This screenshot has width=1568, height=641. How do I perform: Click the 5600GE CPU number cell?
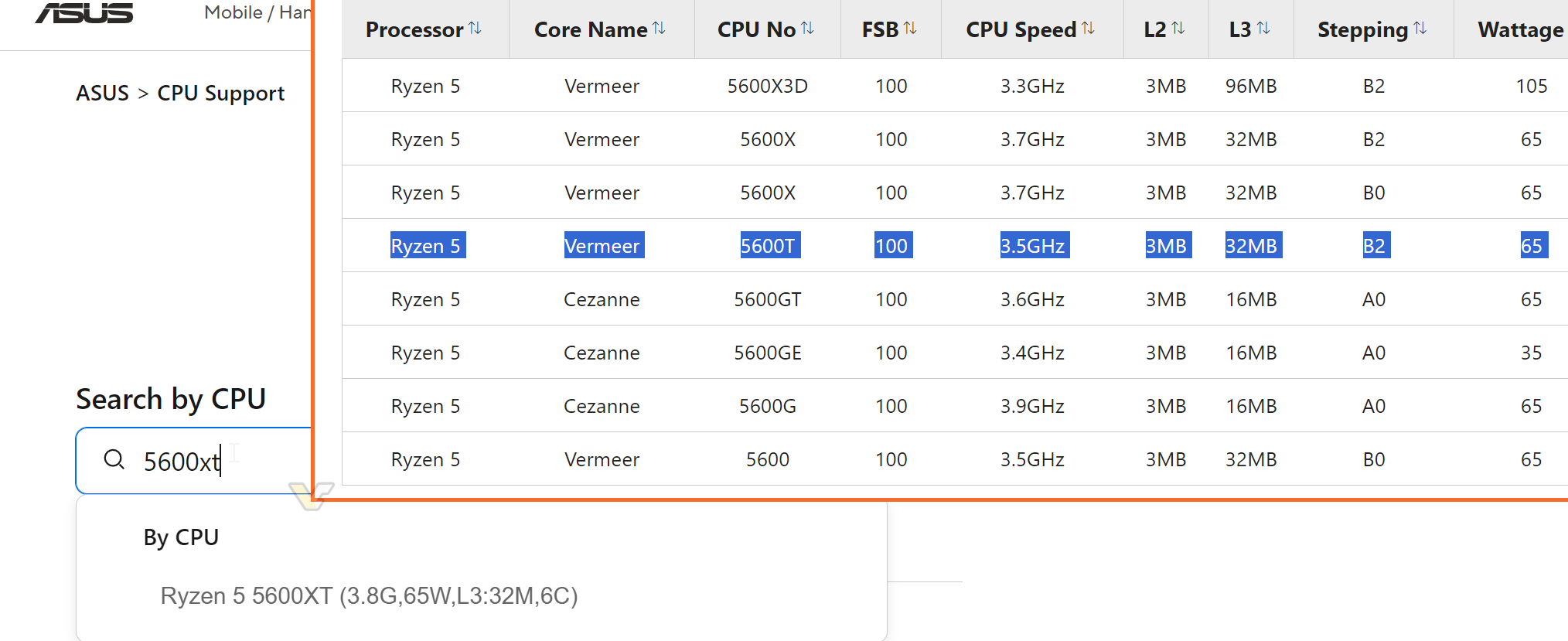pyautogui.click(x=767, y=353)
